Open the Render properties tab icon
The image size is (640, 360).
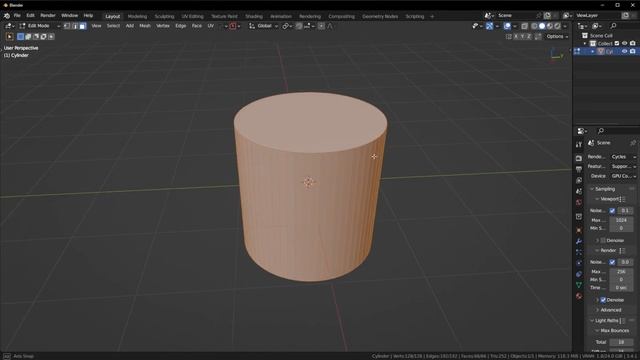pyautogui.click(x=579, y=158)
